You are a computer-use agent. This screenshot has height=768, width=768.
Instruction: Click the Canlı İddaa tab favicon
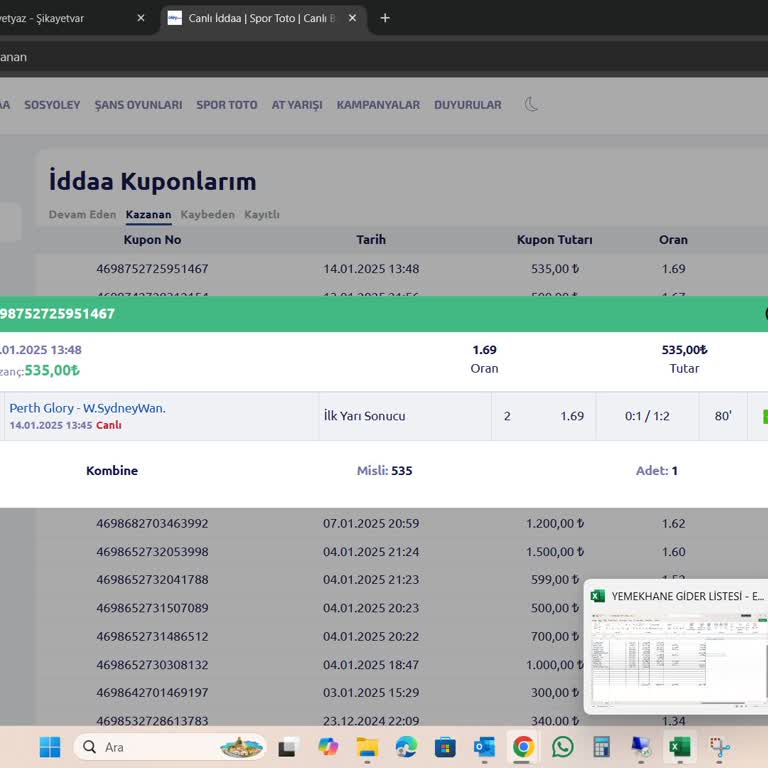(x=175, y=18)
